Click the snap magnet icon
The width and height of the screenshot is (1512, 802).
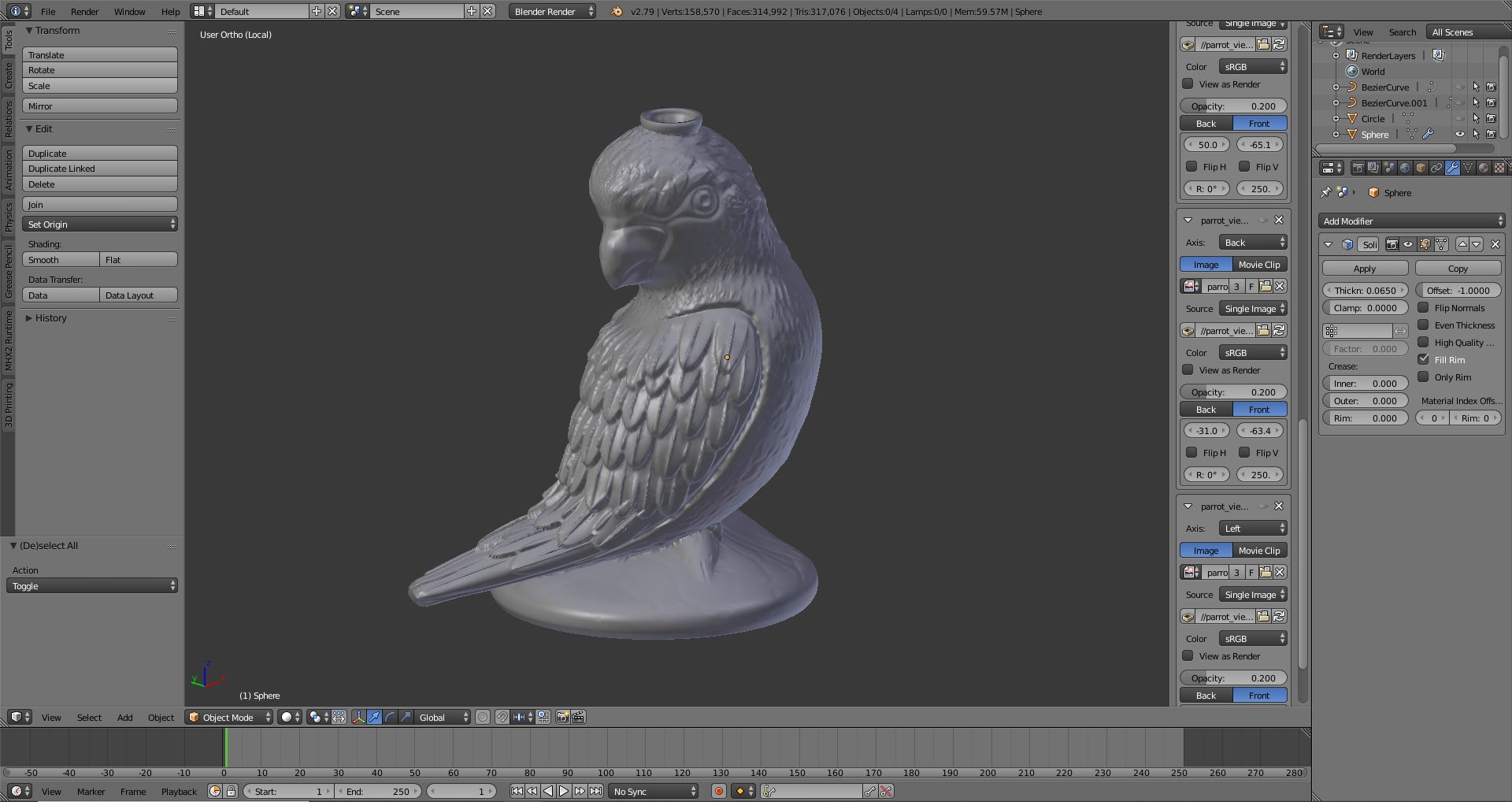(x=502, y=717)
